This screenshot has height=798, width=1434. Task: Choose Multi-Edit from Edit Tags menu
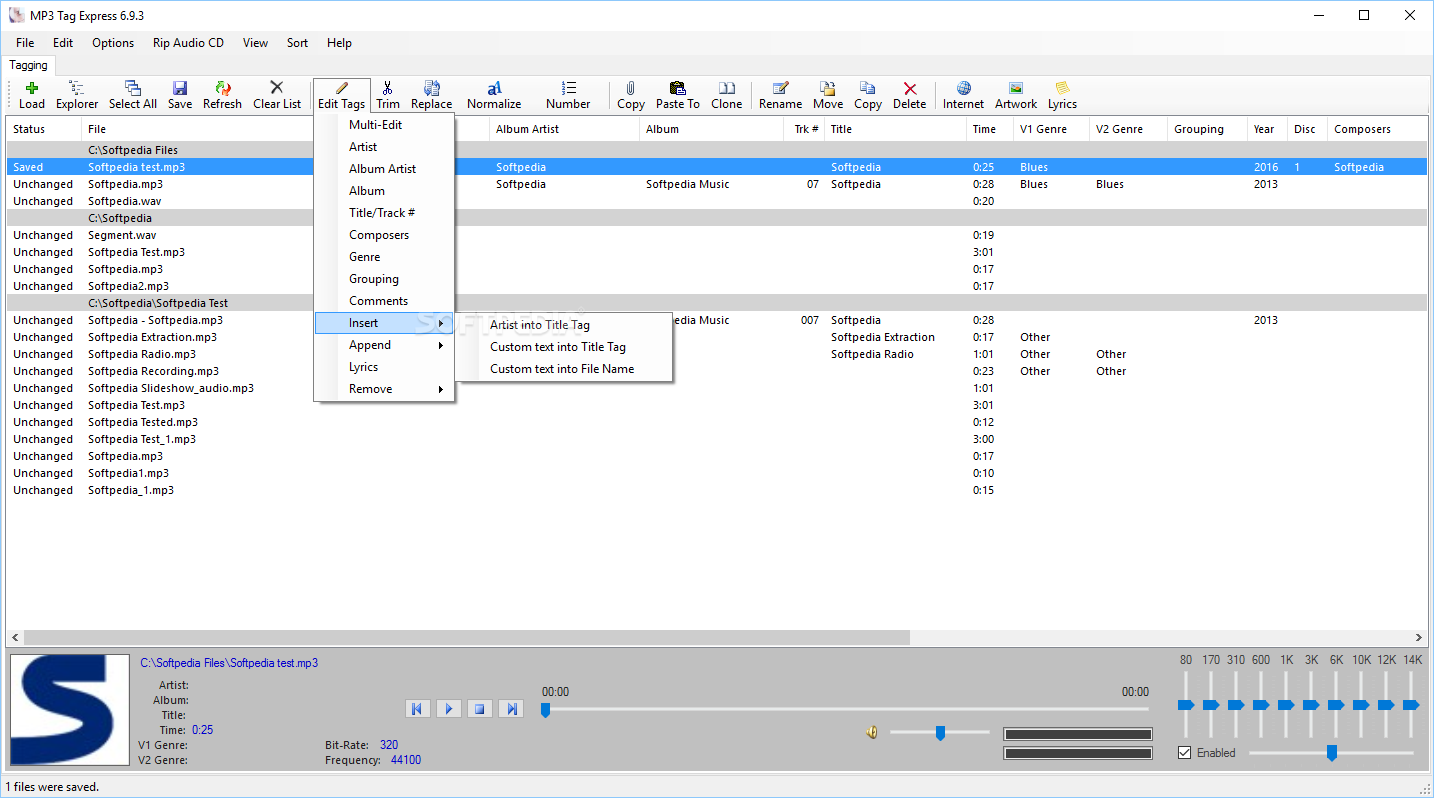(x=385, y=125)
